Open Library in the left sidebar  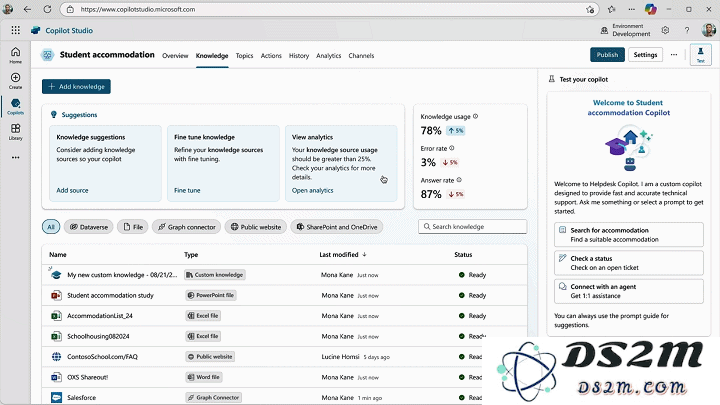pyautogui.click(x=16, y=132)
